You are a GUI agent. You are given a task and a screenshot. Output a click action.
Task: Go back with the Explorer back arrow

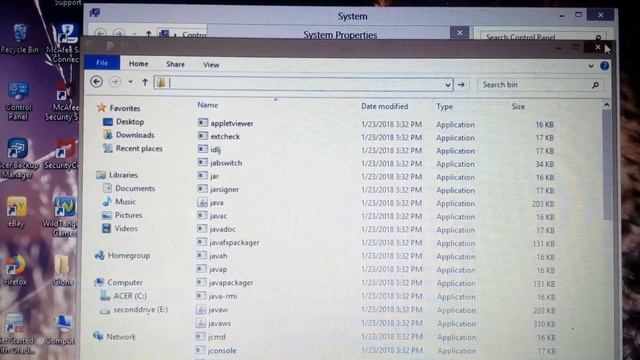[96, 82]
